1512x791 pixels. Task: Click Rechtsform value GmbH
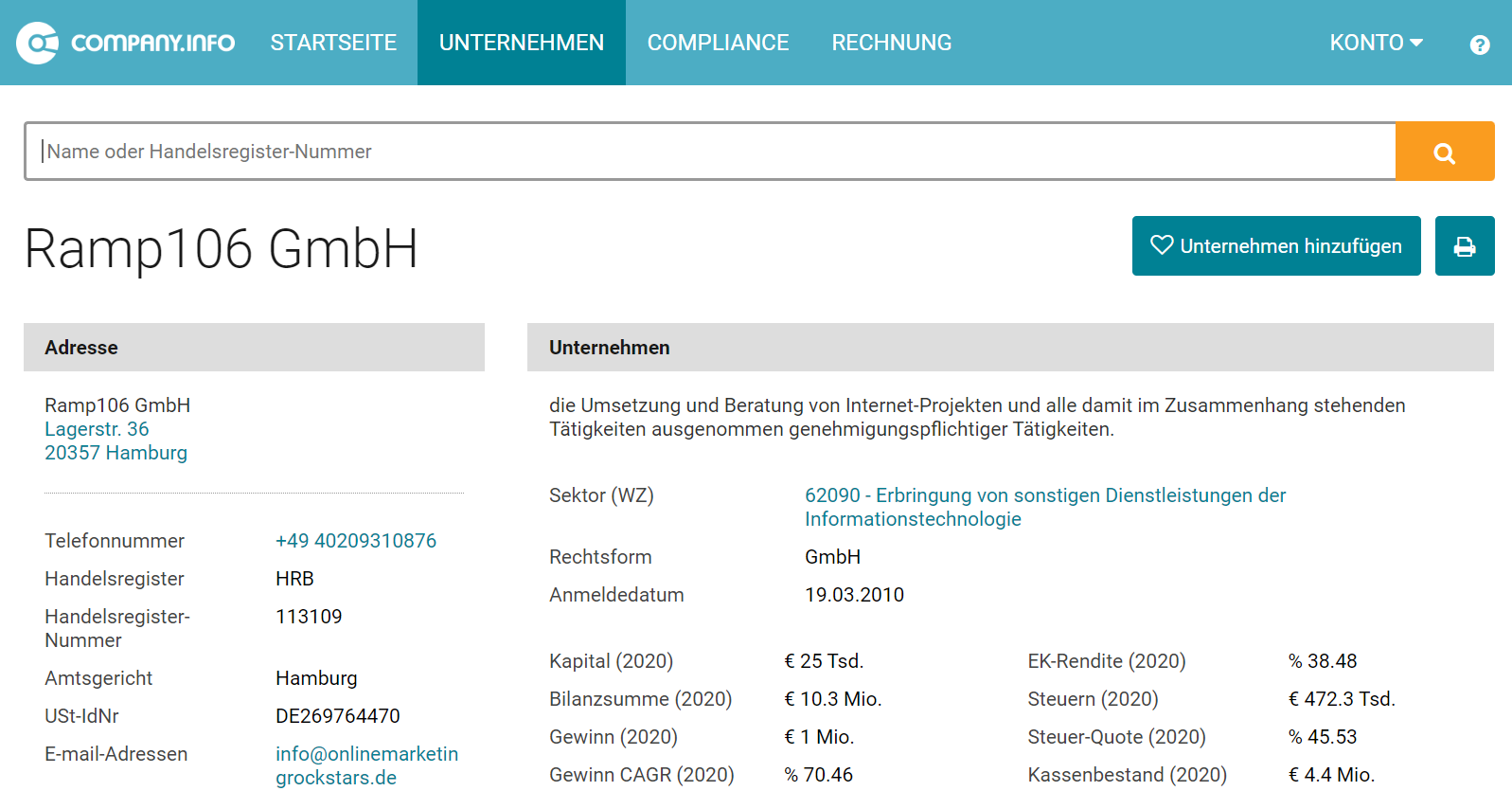point(832,557)
